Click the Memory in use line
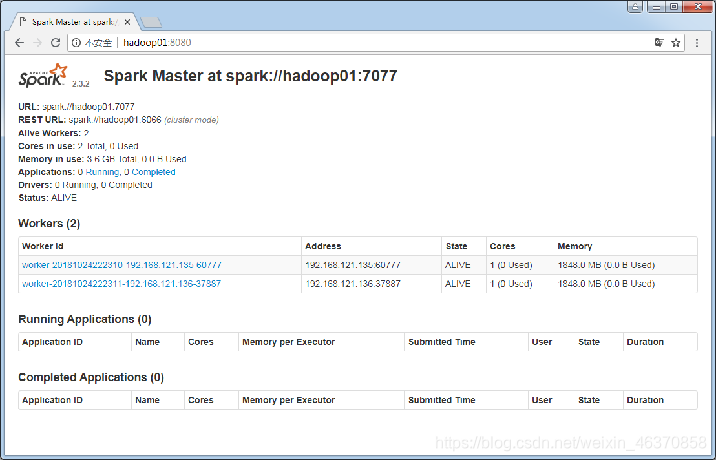 102,159
